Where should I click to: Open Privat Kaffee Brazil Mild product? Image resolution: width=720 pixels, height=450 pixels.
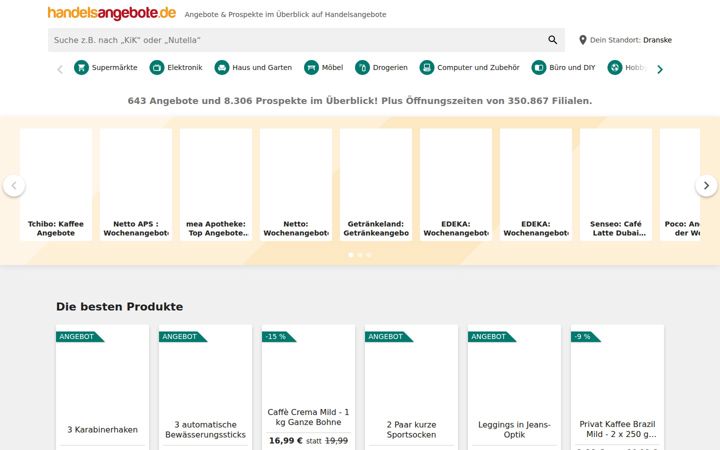tap(617, 388)
